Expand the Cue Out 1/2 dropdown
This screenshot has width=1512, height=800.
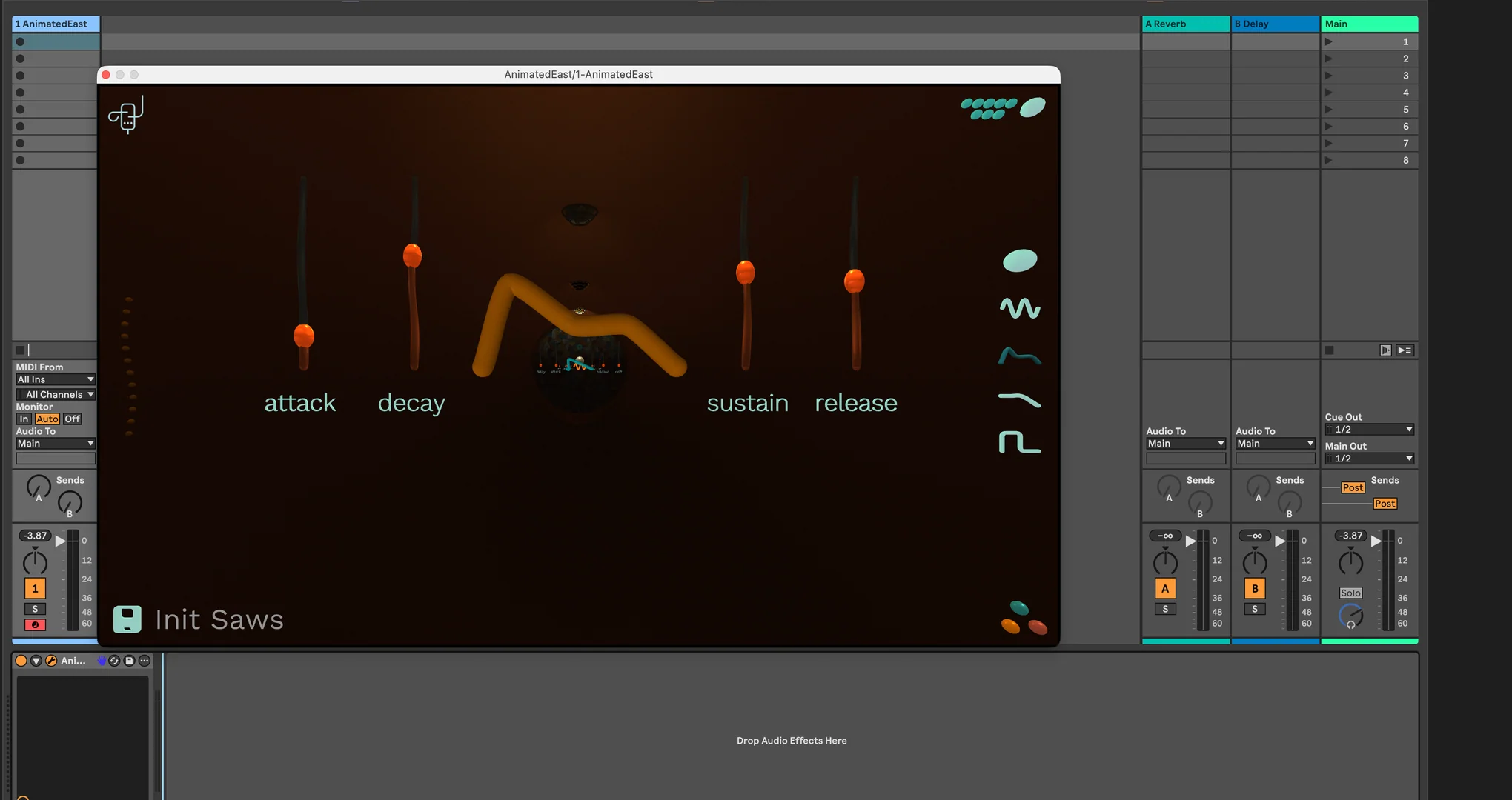tap(1368, 430)
